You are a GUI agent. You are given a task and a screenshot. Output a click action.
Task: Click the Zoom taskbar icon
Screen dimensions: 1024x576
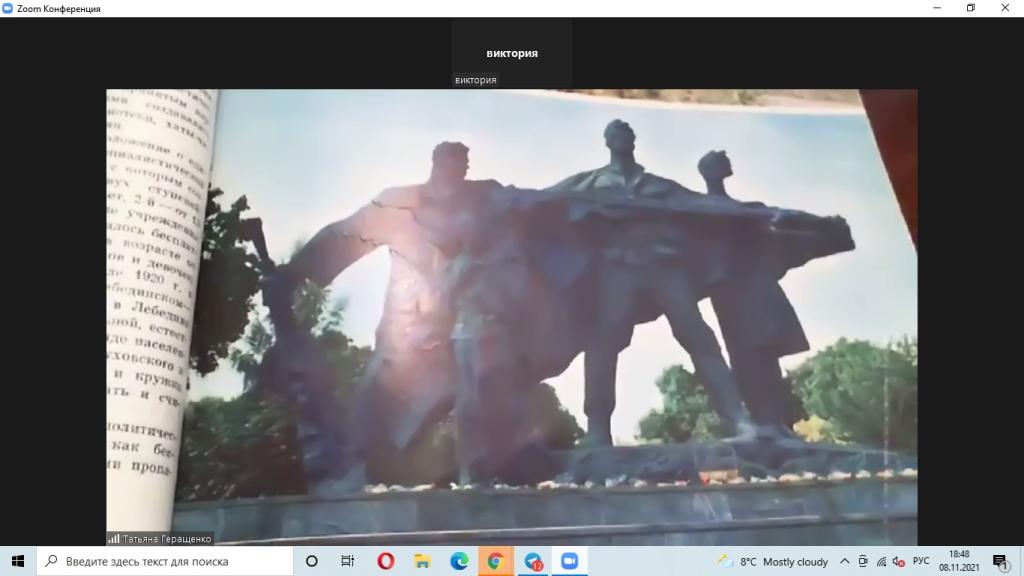click(569, 561)
